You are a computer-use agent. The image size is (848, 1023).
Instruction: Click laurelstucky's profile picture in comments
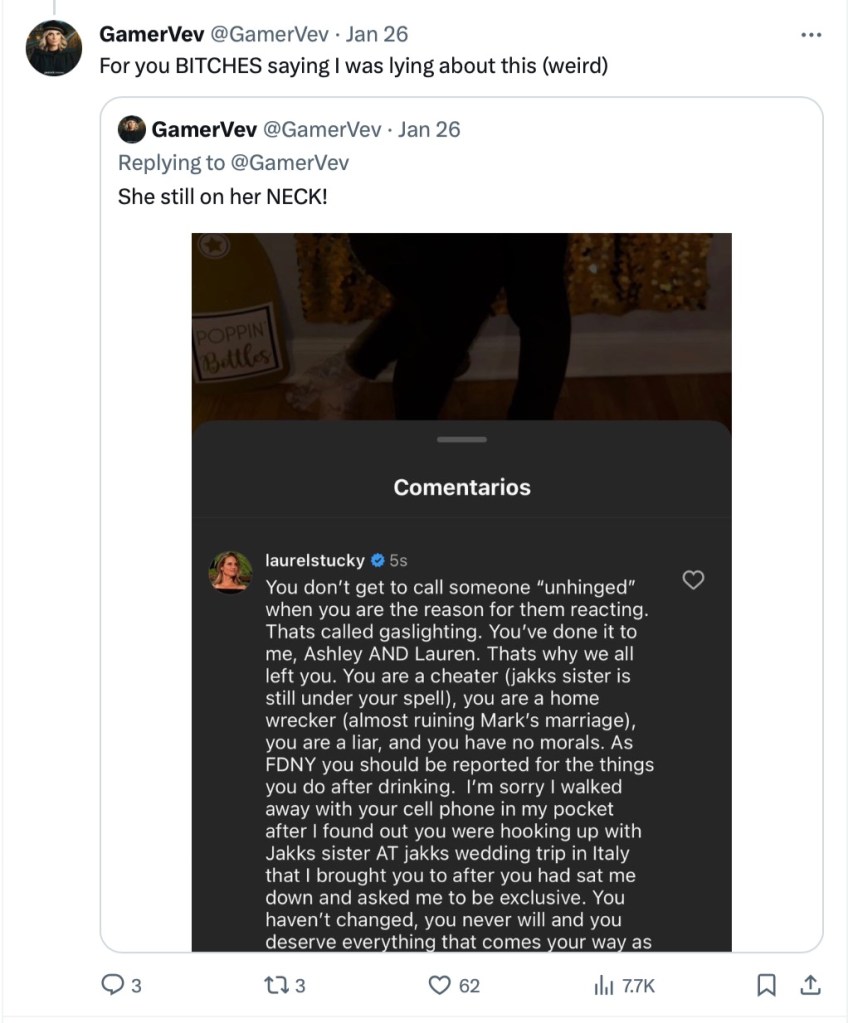point(229,571)
